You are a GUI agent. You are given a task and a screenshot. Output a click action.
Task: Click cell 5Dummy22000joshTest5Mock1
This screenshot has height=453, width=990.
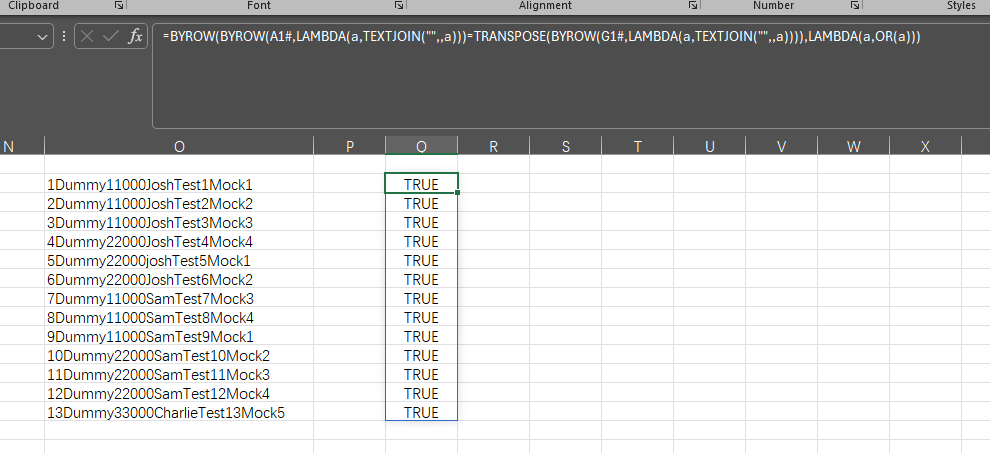pos(179,260)
